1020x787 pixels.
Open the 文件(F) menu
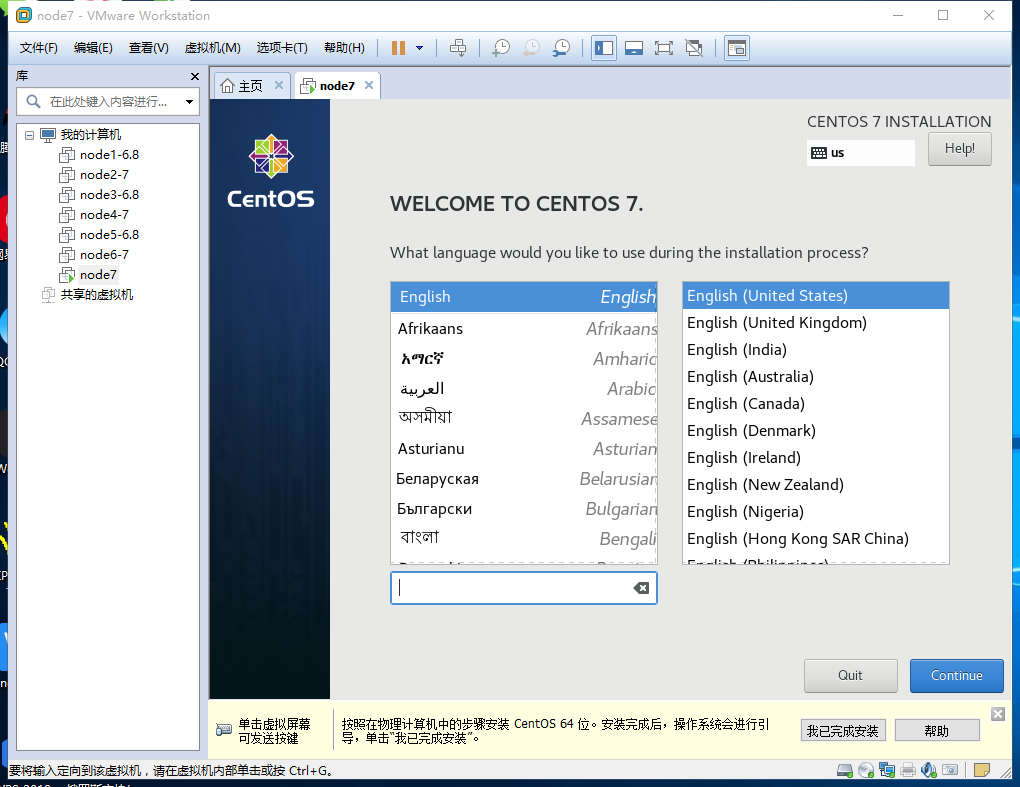click(x=38, y=48)
